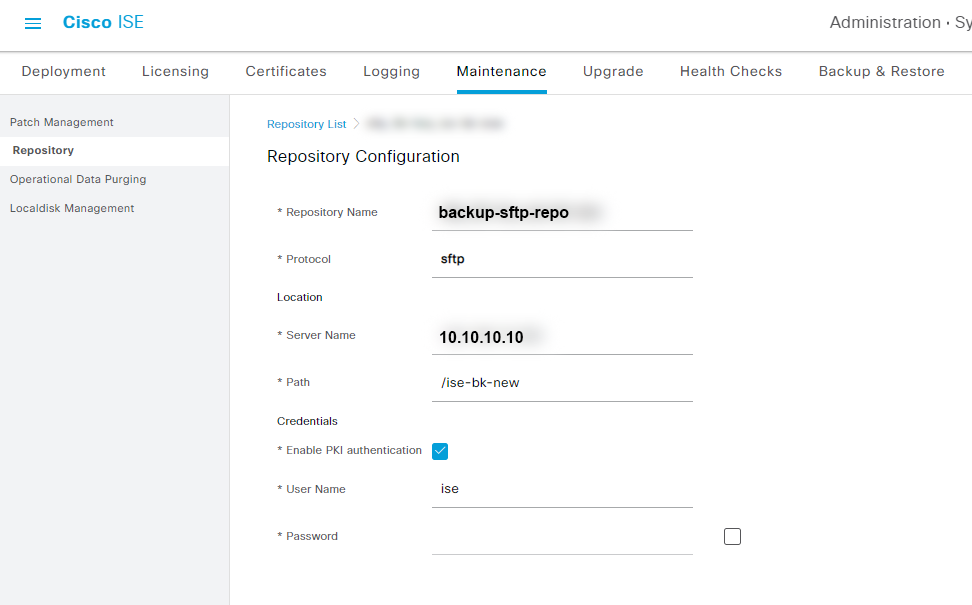Focus the User Name field
The width and height of the screenshot is (972, 605).
point(561,489)
